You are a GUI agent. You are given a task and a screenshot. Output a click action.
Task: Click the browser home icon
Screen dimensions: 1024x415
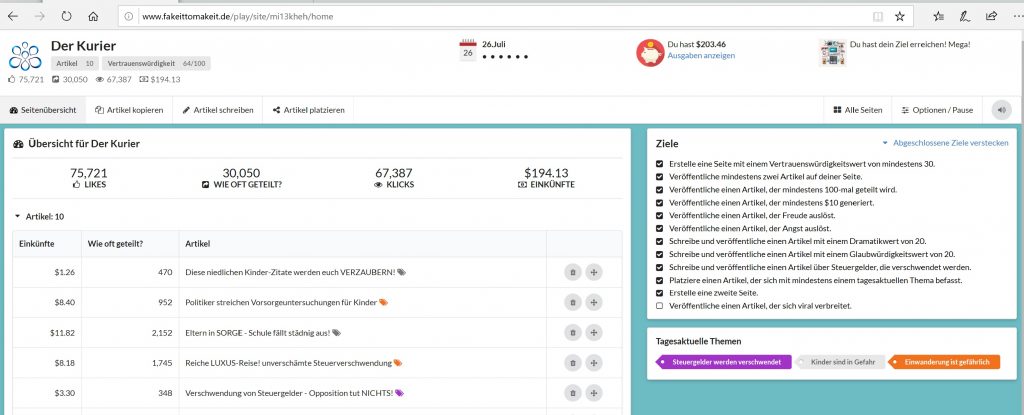point(93,17)
